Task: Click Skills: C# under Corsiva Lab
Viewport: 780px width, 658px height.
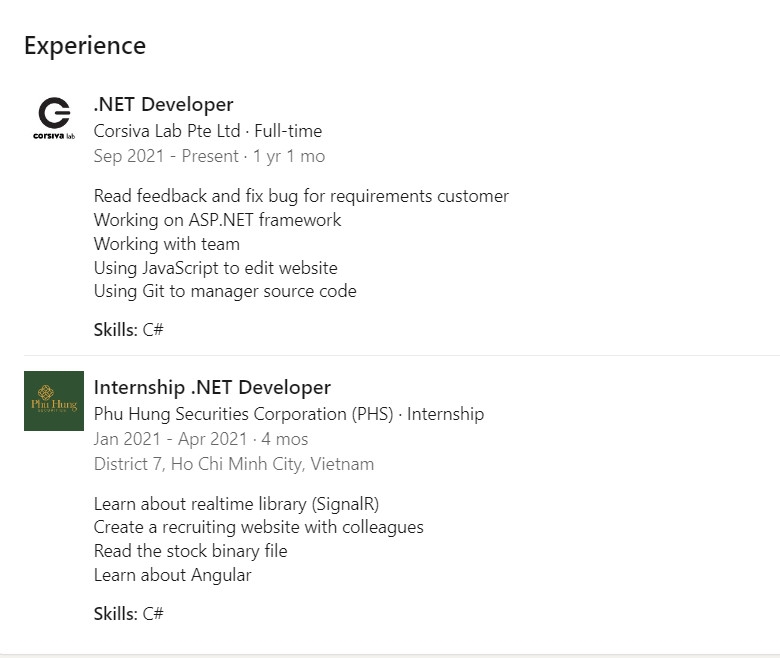Action: 128,330
